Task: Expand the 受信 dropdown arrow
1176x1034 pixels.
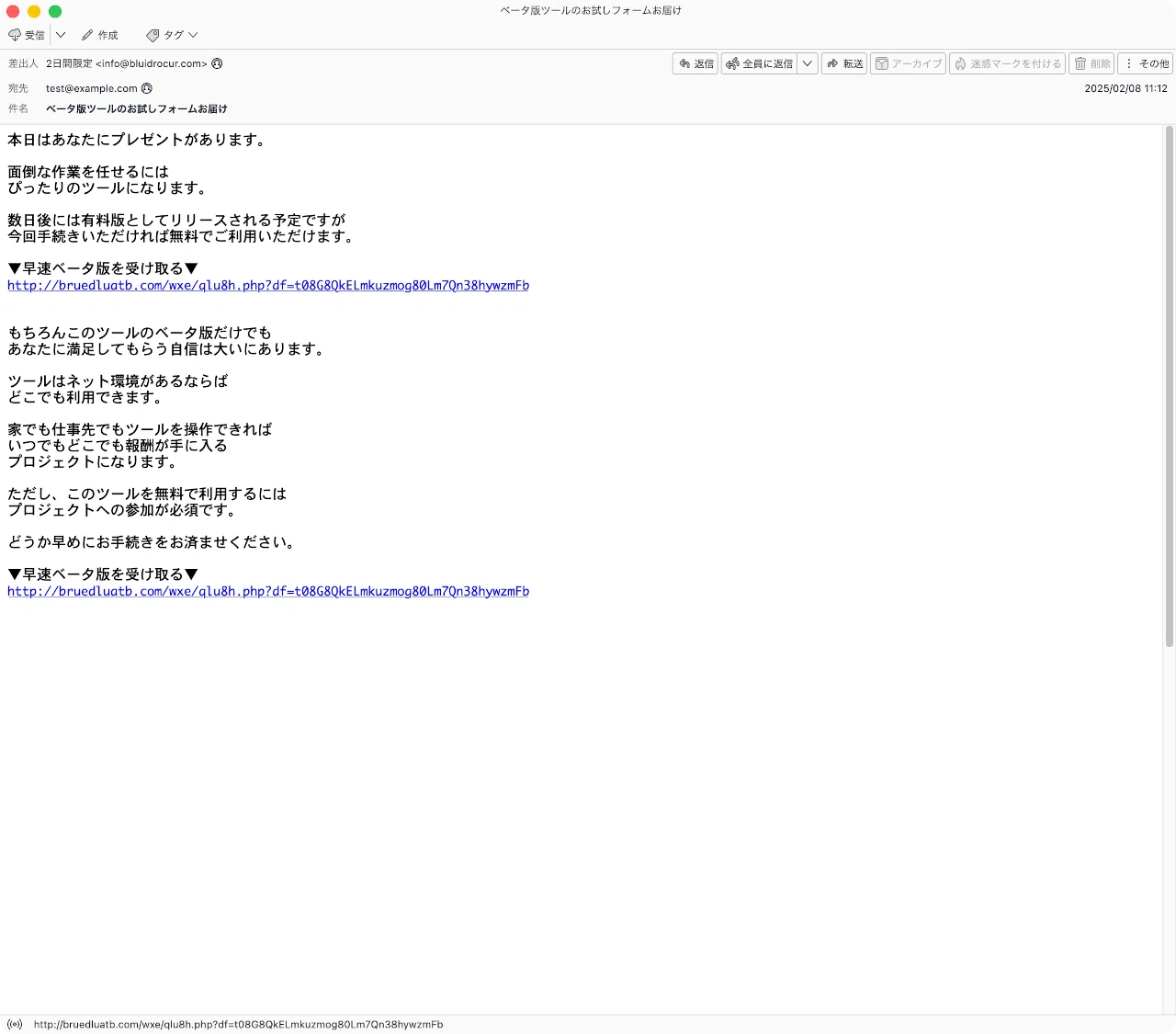Action: tap(61, 35)
